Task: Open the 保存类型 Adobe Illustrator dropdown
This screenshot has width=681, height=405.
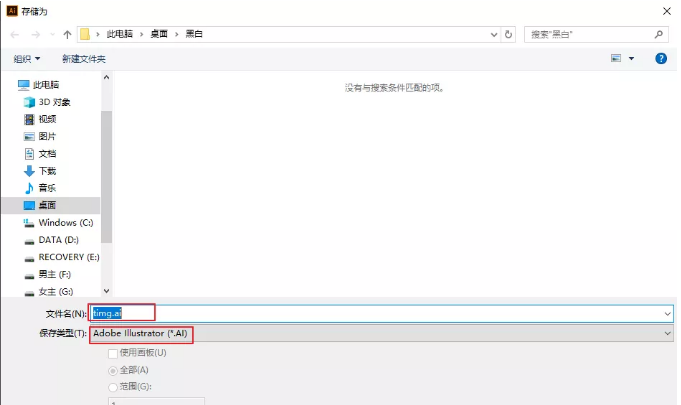Action: [381, 333]
